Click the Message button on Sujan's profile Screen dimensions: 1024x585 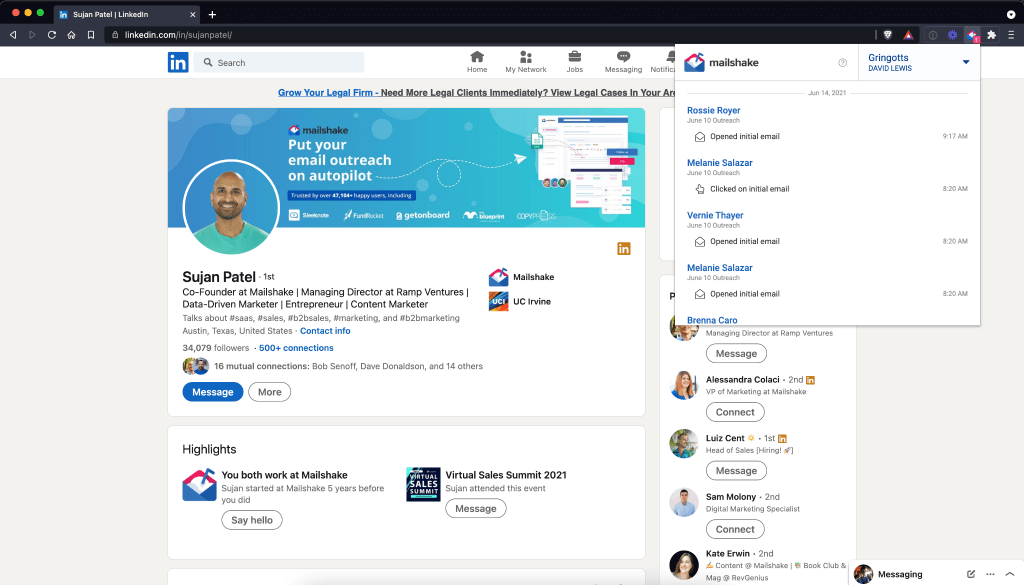(212, 391)
